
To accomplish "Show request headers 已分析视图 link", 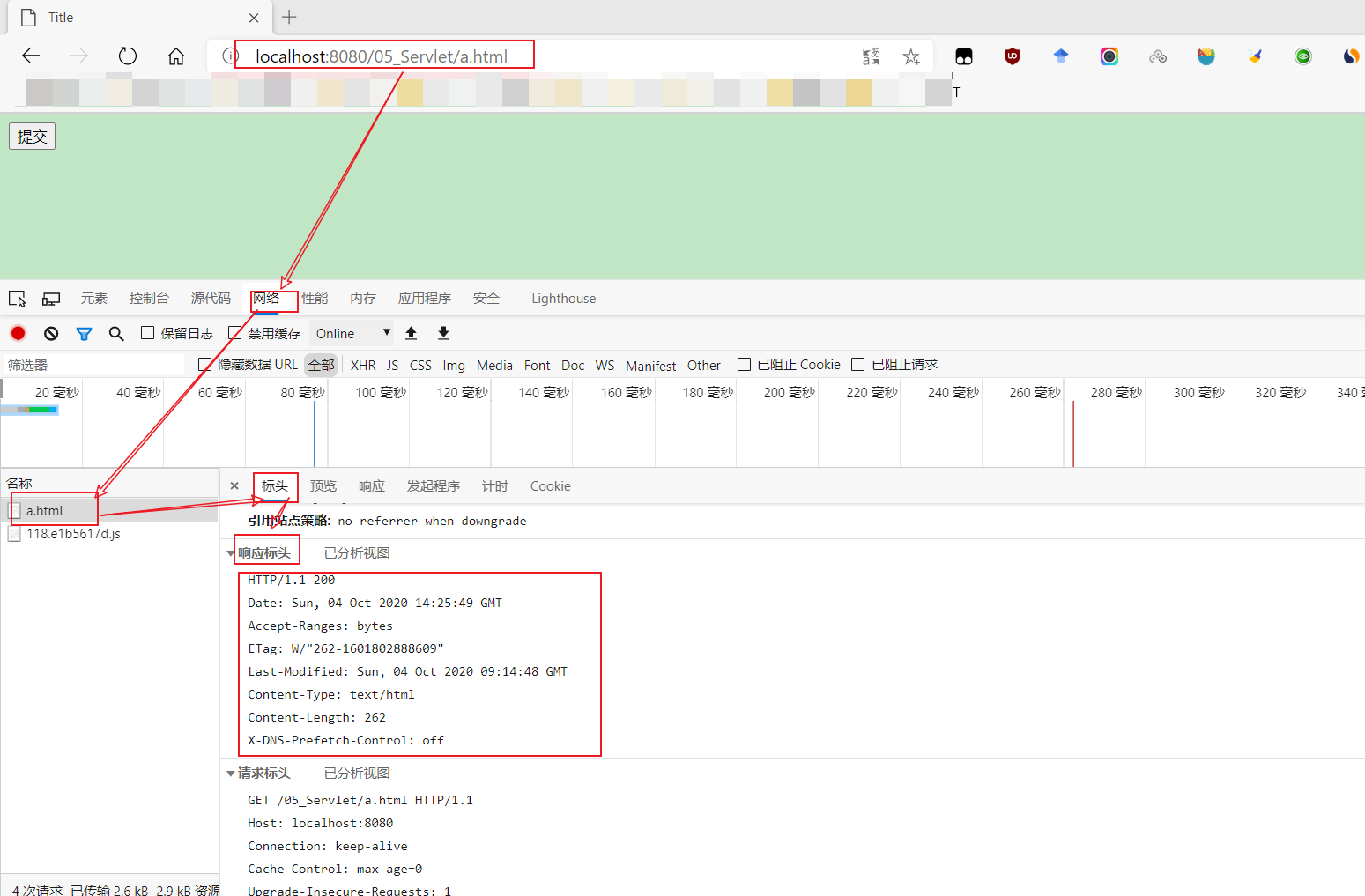I will 357,773.
